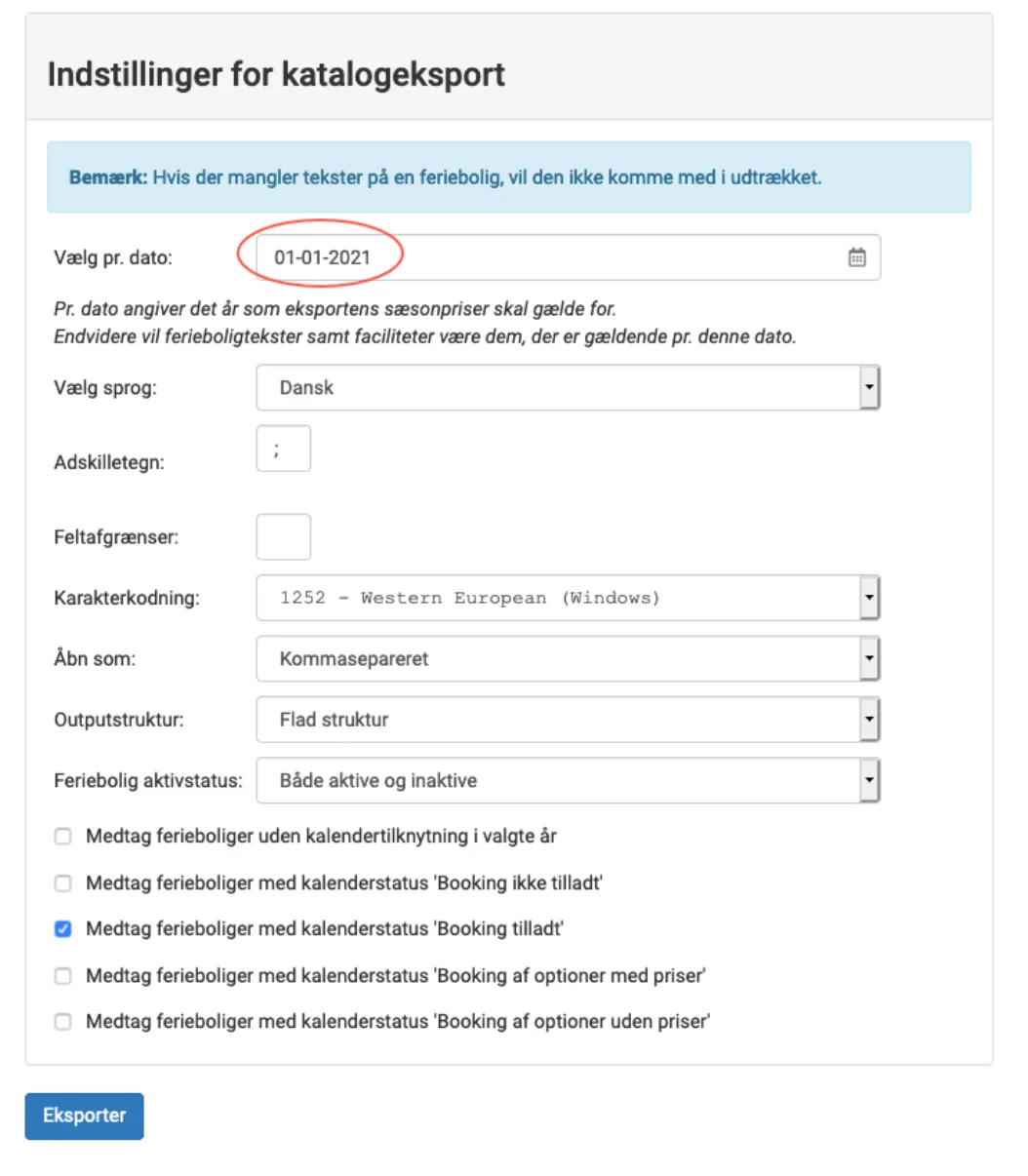The image size is (1028, 1176).
Task: Click the arrow on "Både aktive og inaktive"
Action: [x=871, y=780]
